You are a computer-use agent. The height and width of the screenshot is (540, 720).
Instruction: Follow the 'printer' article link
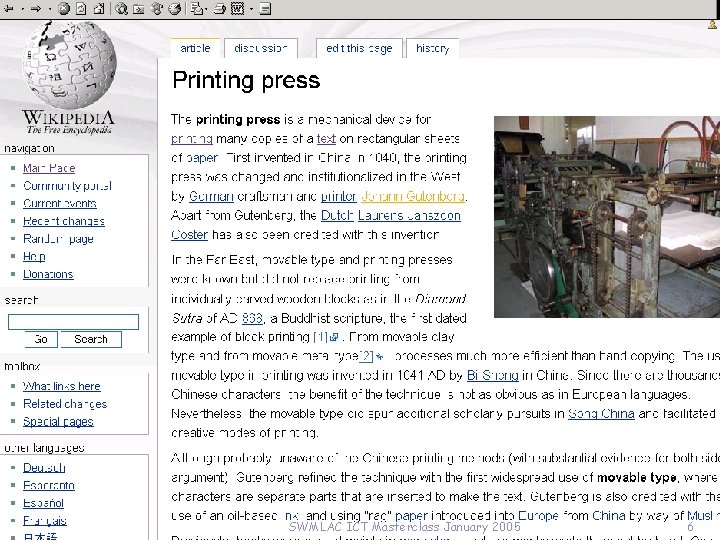pos(338,196)
